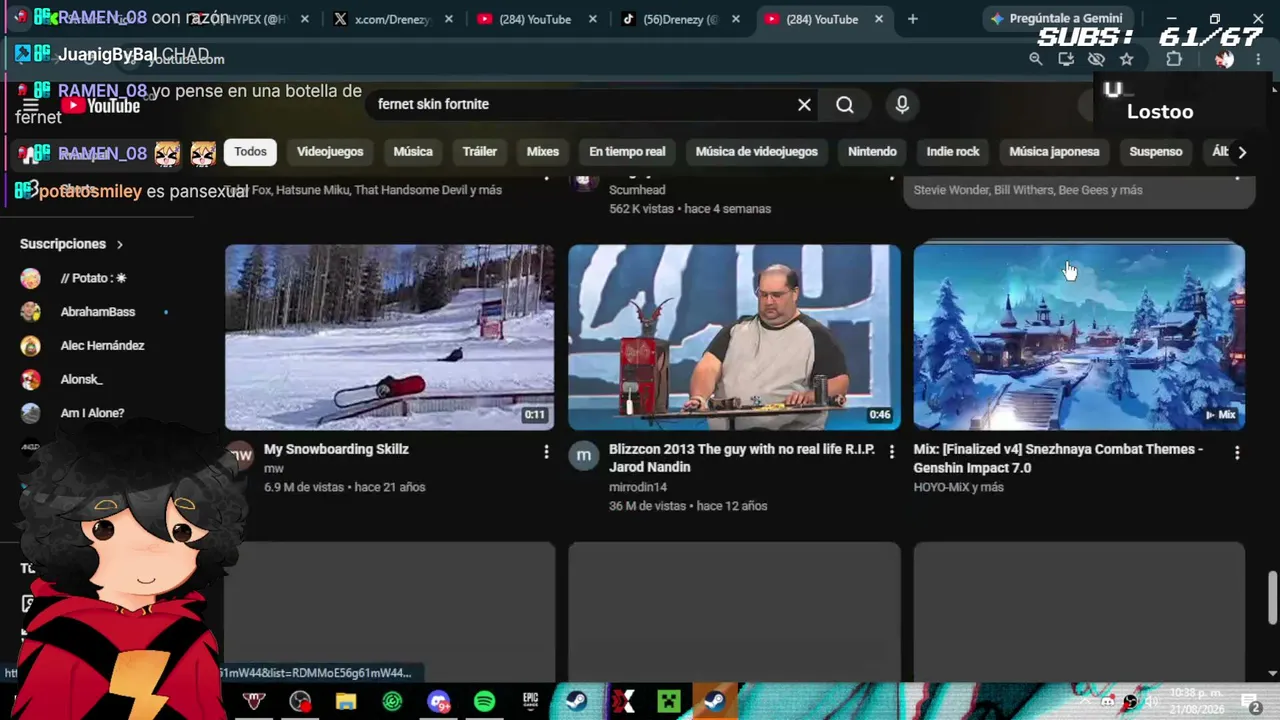The height and width of the screenshot is (720, 1280).
Task: Play My Snowboarding Skillz video thumbnail
Action: point(389,337)
